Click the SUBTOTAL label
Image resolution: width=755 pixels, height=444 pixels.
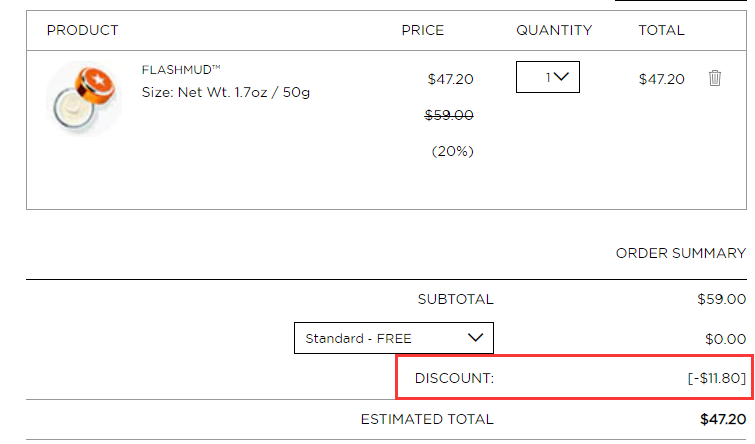456,300
